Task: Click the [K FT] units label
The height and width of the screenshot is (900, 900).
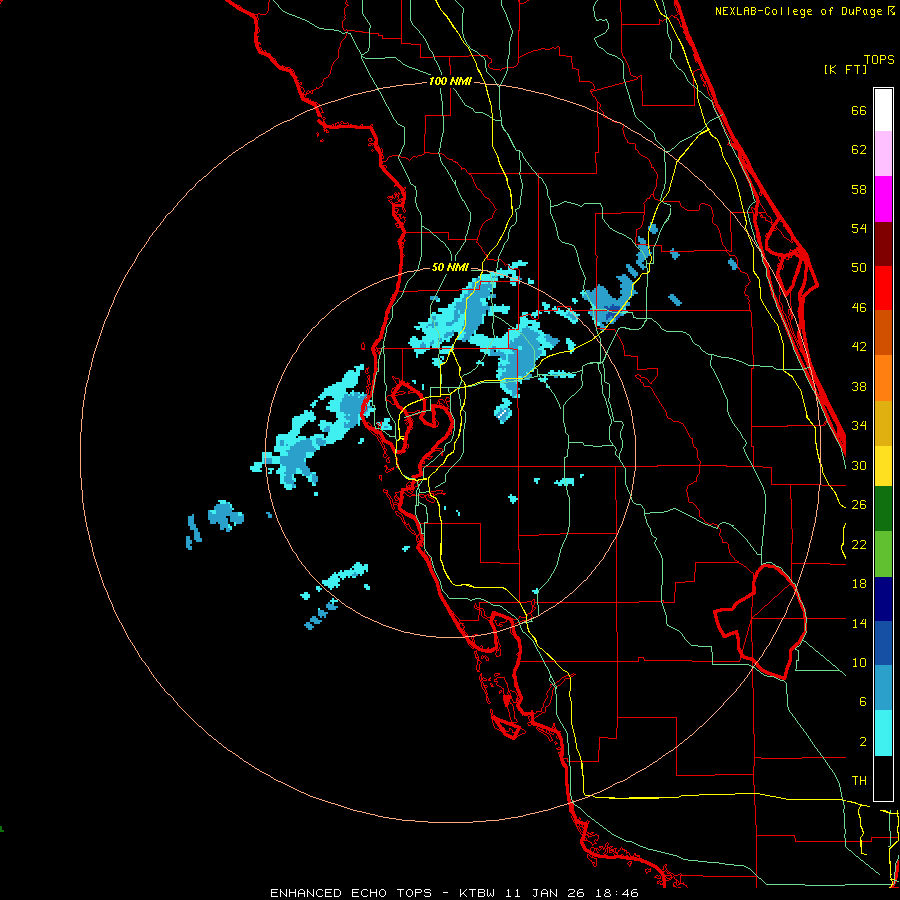Action: click(x=845, y=69)
